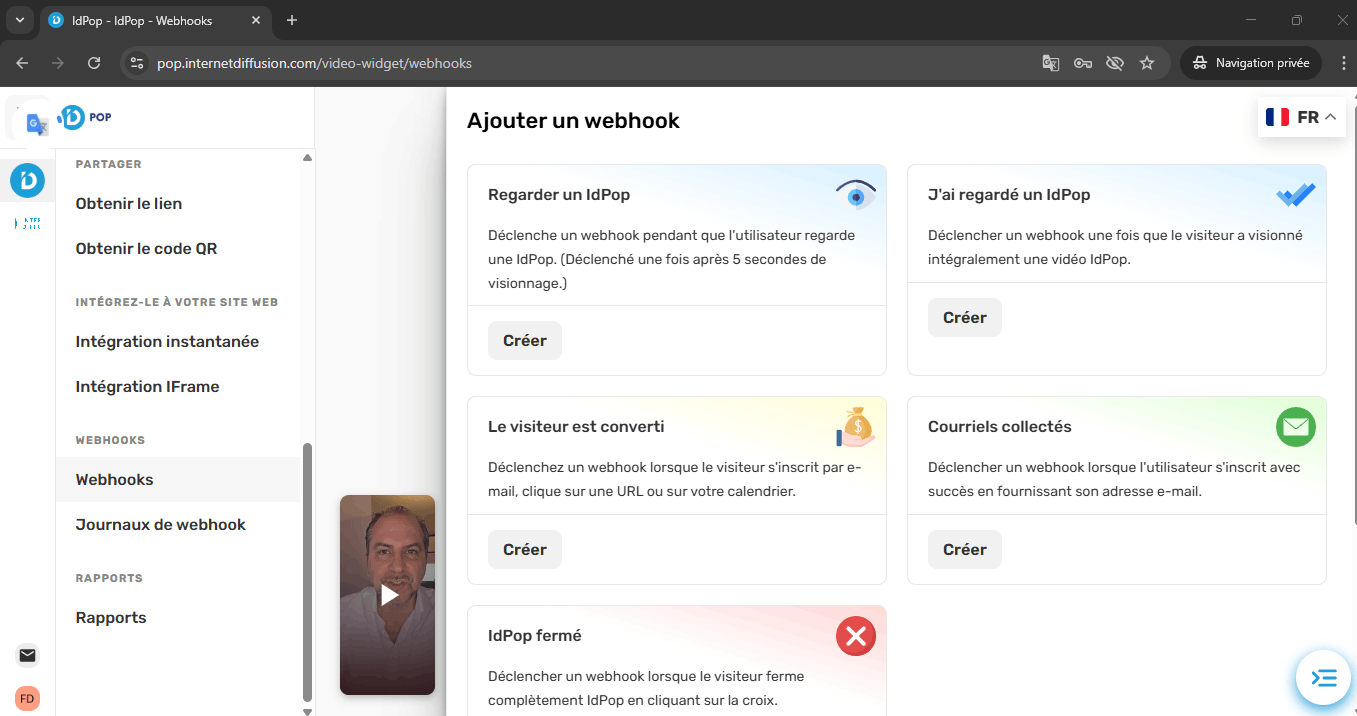
Task: Click the RAPPORTS section label
Action: point(109,578)
